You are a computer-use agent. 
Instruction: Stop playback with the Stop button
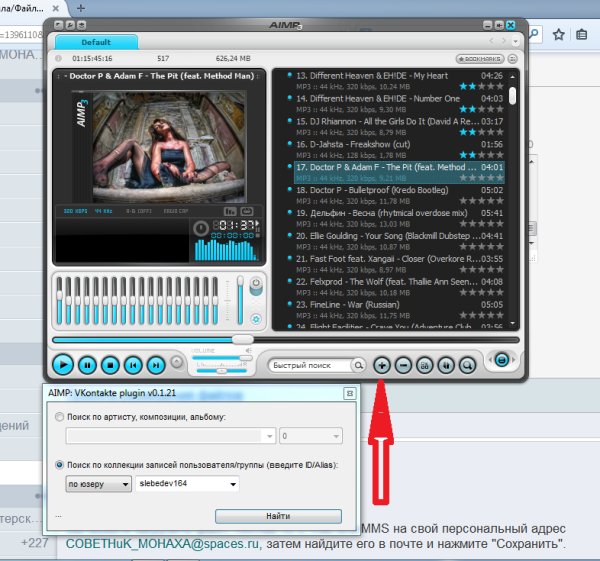(110, 365)
